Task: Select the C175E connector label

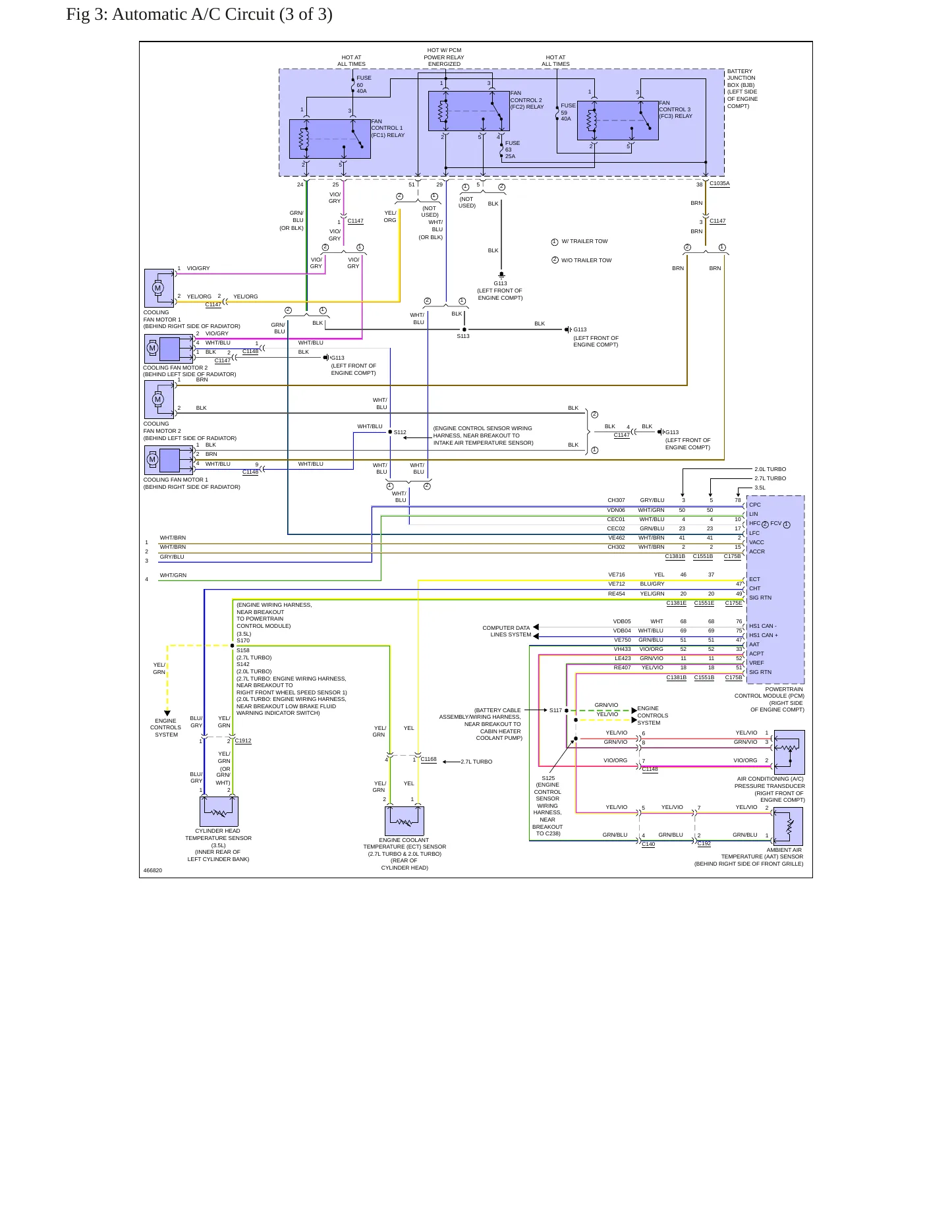Action: click(x=733, y=603)
